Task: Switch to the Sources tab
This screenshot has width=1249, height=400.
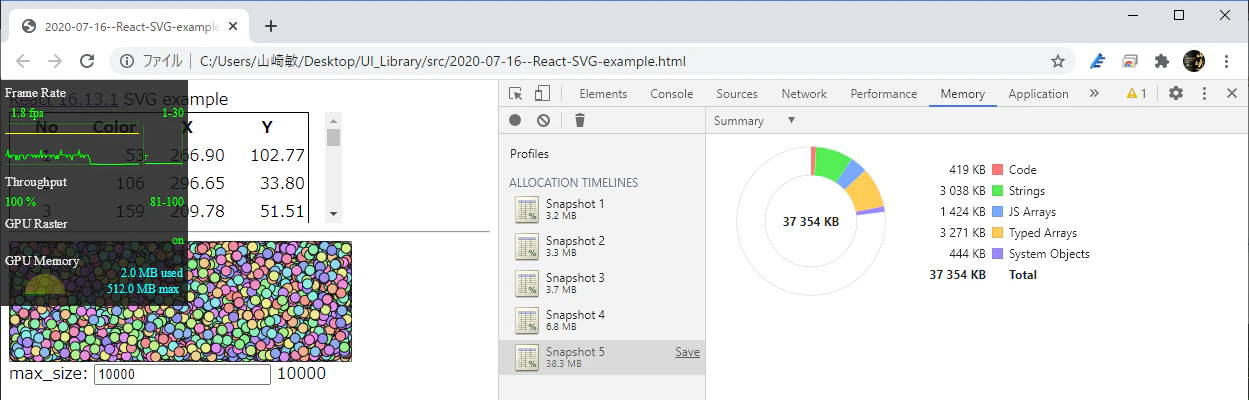Action: pyautogui.click(x=737, y=94)
